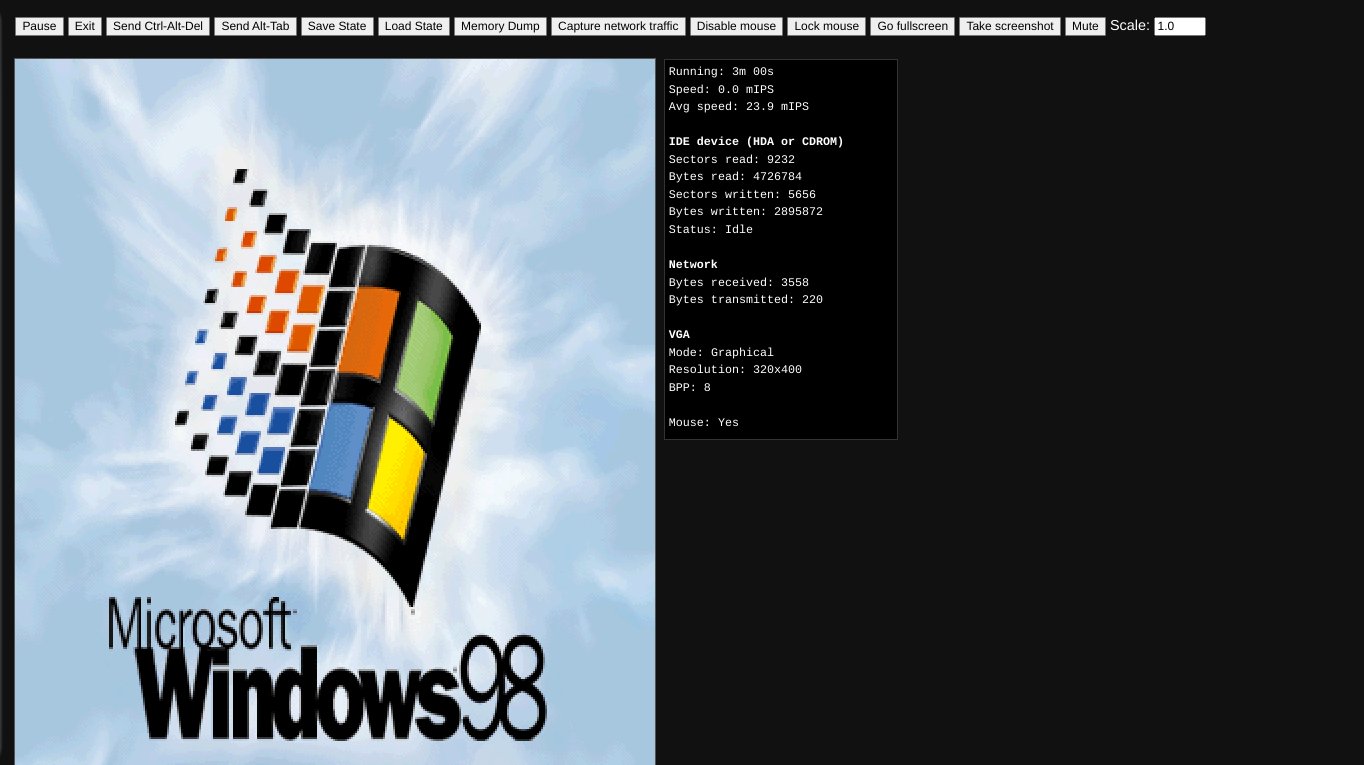Send Ctrl-Alt-Del to the emulated machine
This screenshot has width=1364, height=765.
(158, 26)
